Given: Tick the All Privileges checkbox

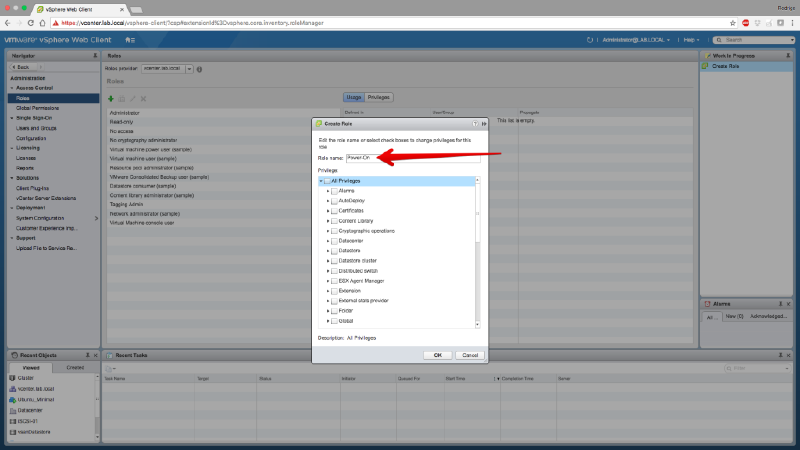Looking at the screenshot, I should pos(327,180).
